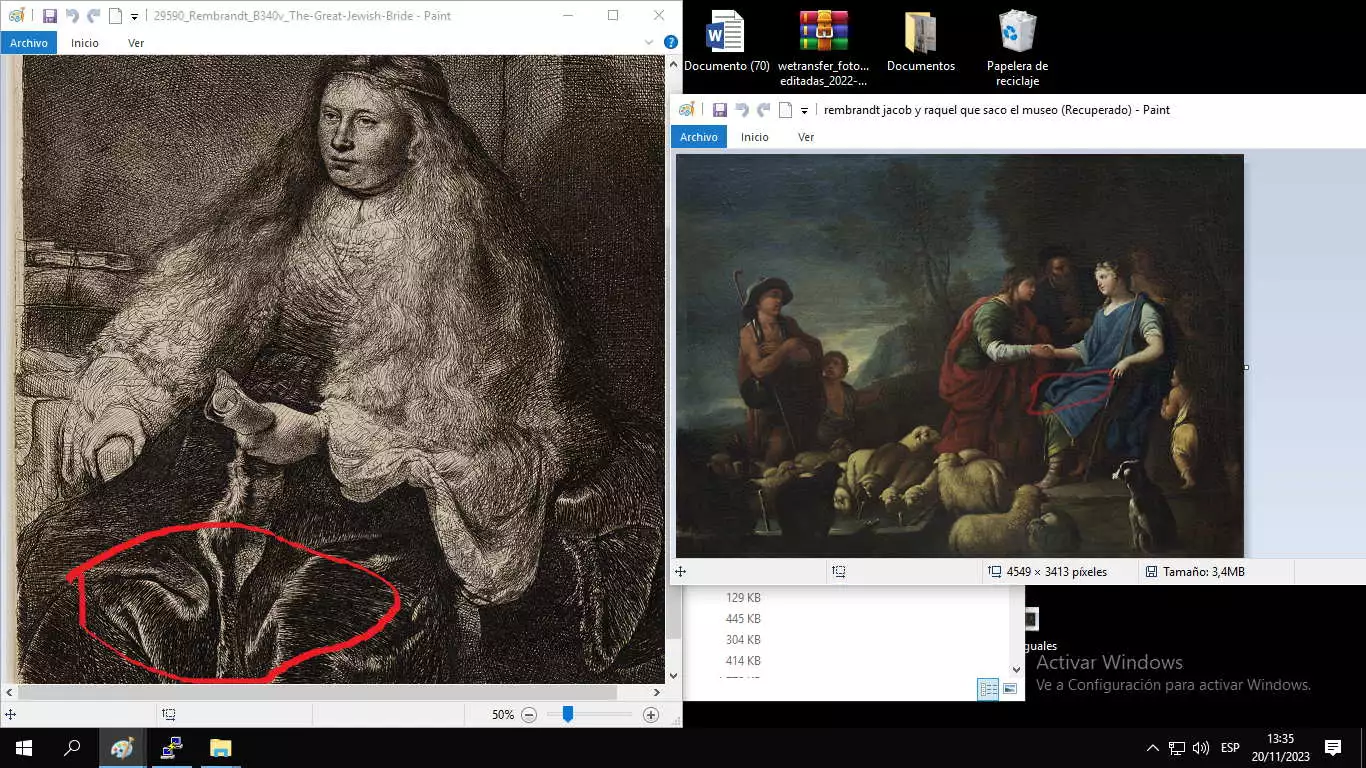Image resolution: width=1366 pixels, height=768 pixels.
Task: Select Papelera de reciclaje icon on desktop
Action: [x=1017, y=49]
